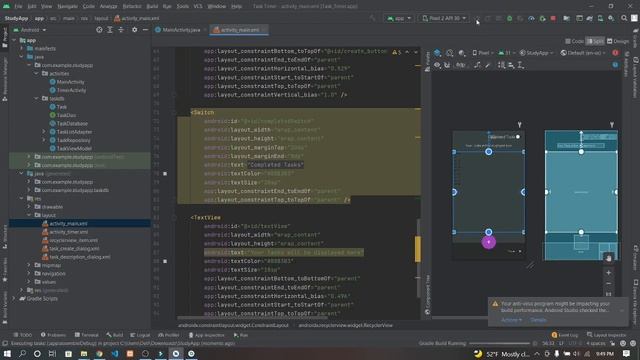The width and height of the screenshot is (640, 360).
Task: Open the AVD device manager icon
Action: pos(600,18)
